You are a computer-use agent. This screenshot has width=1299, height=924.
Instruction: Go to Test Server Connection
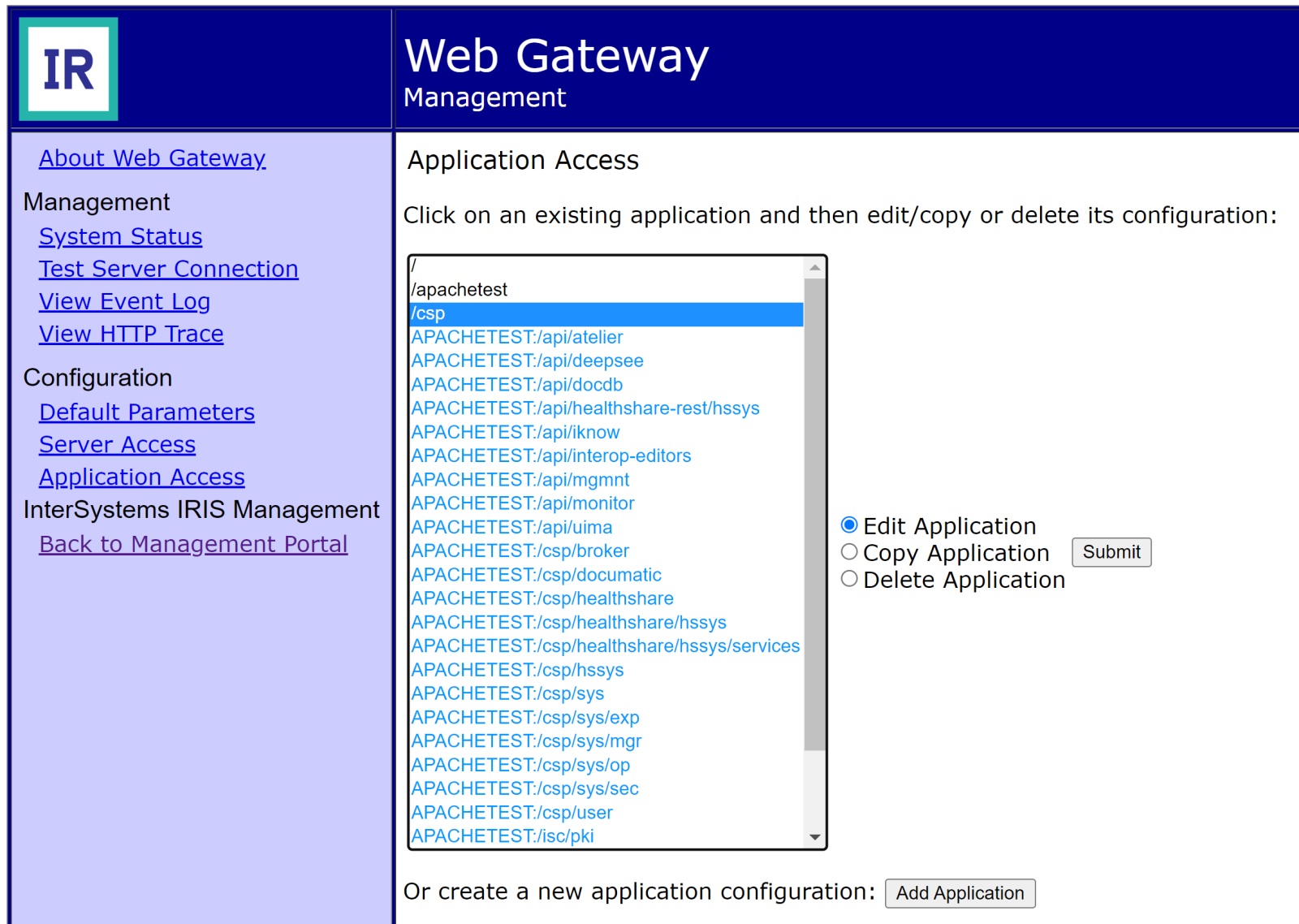click(x=168, y=269)
